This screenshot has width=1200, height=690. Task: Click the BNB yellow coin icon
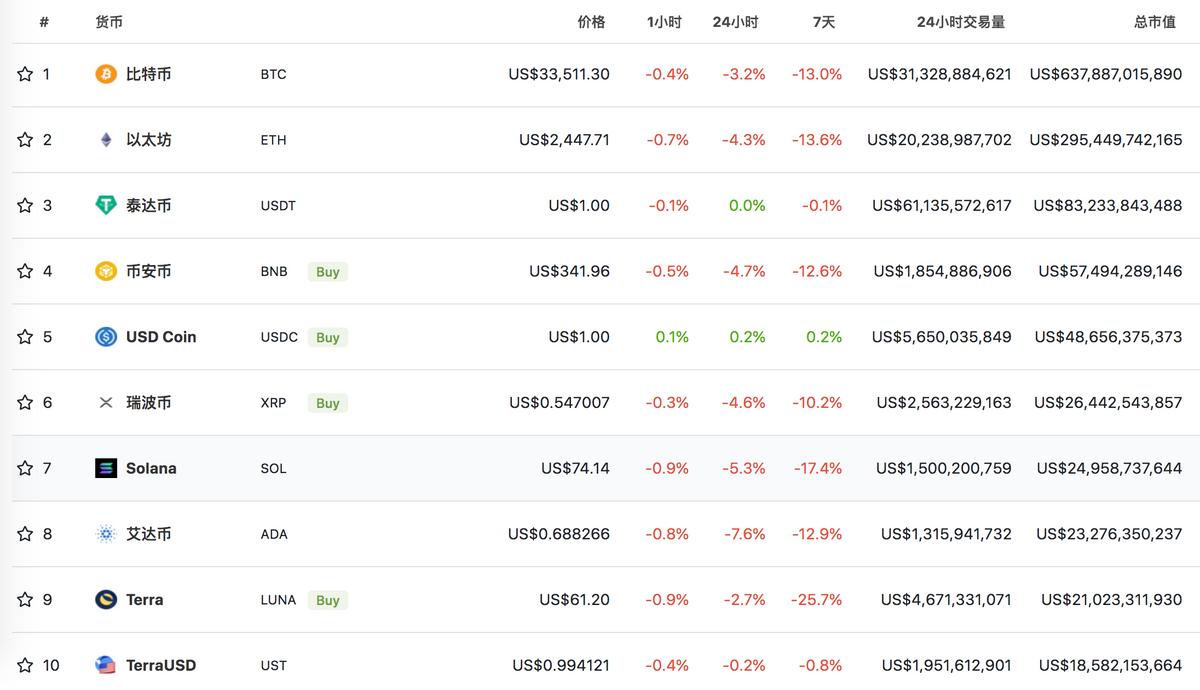106,271
